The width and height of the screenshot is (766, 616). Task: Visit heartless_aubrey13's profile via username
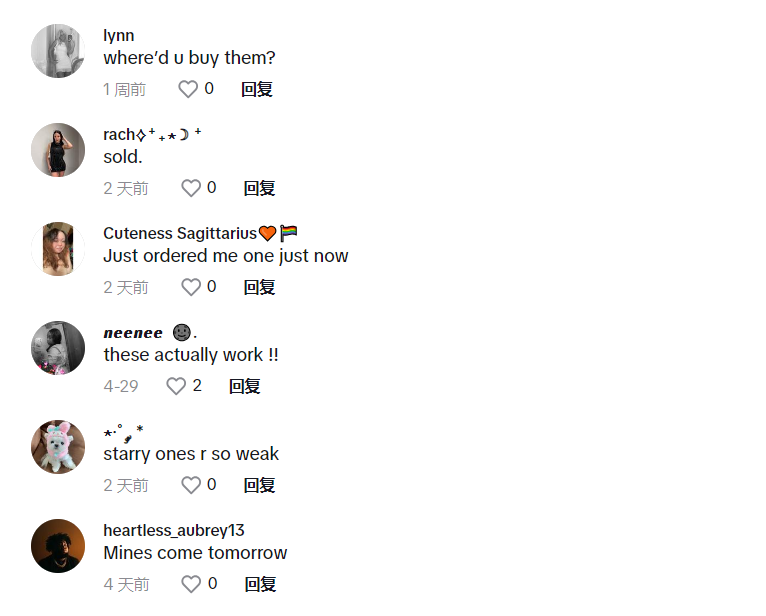coord(173,530)
